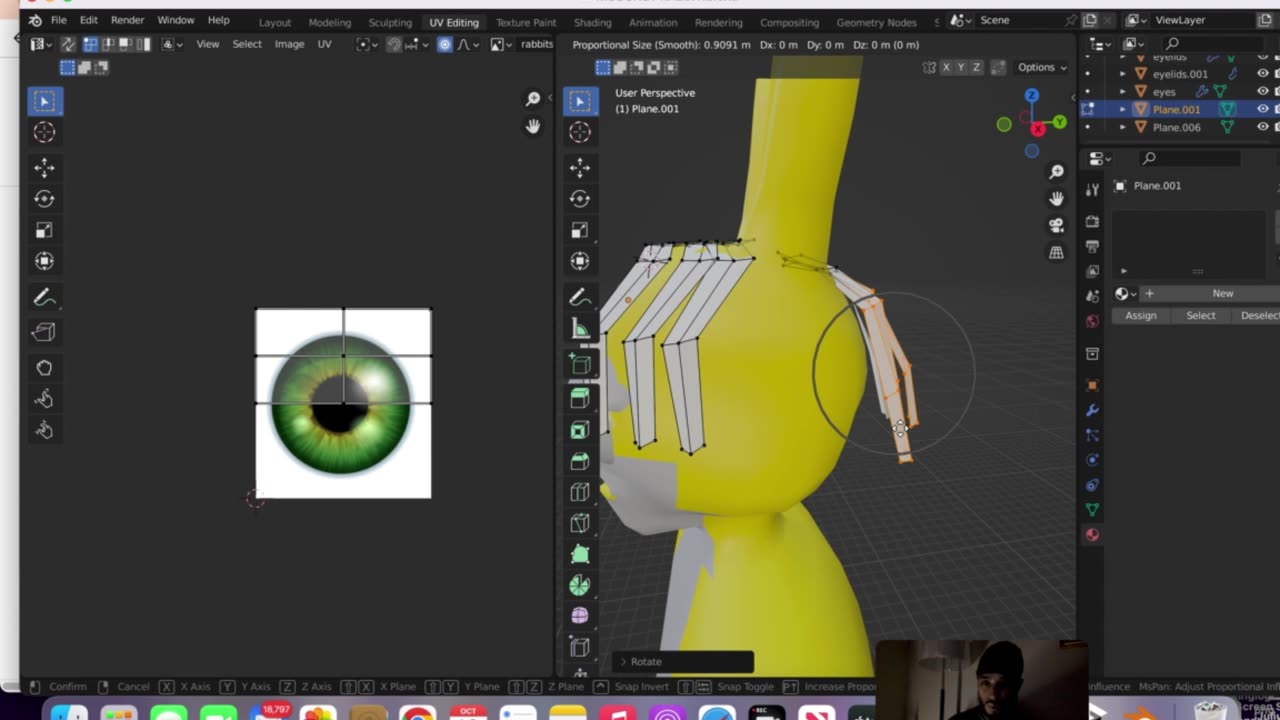Hide eyelids.001 in the outliner
This screenshot has height=720, width=1280.
(1263, 73)
